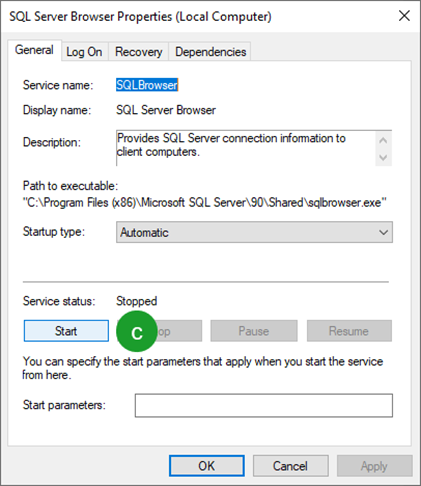The image size is (421, 486).
Task: Click the highlighted SQLBrowser service name
Action: pyautogui.click(x=147, y=85)
